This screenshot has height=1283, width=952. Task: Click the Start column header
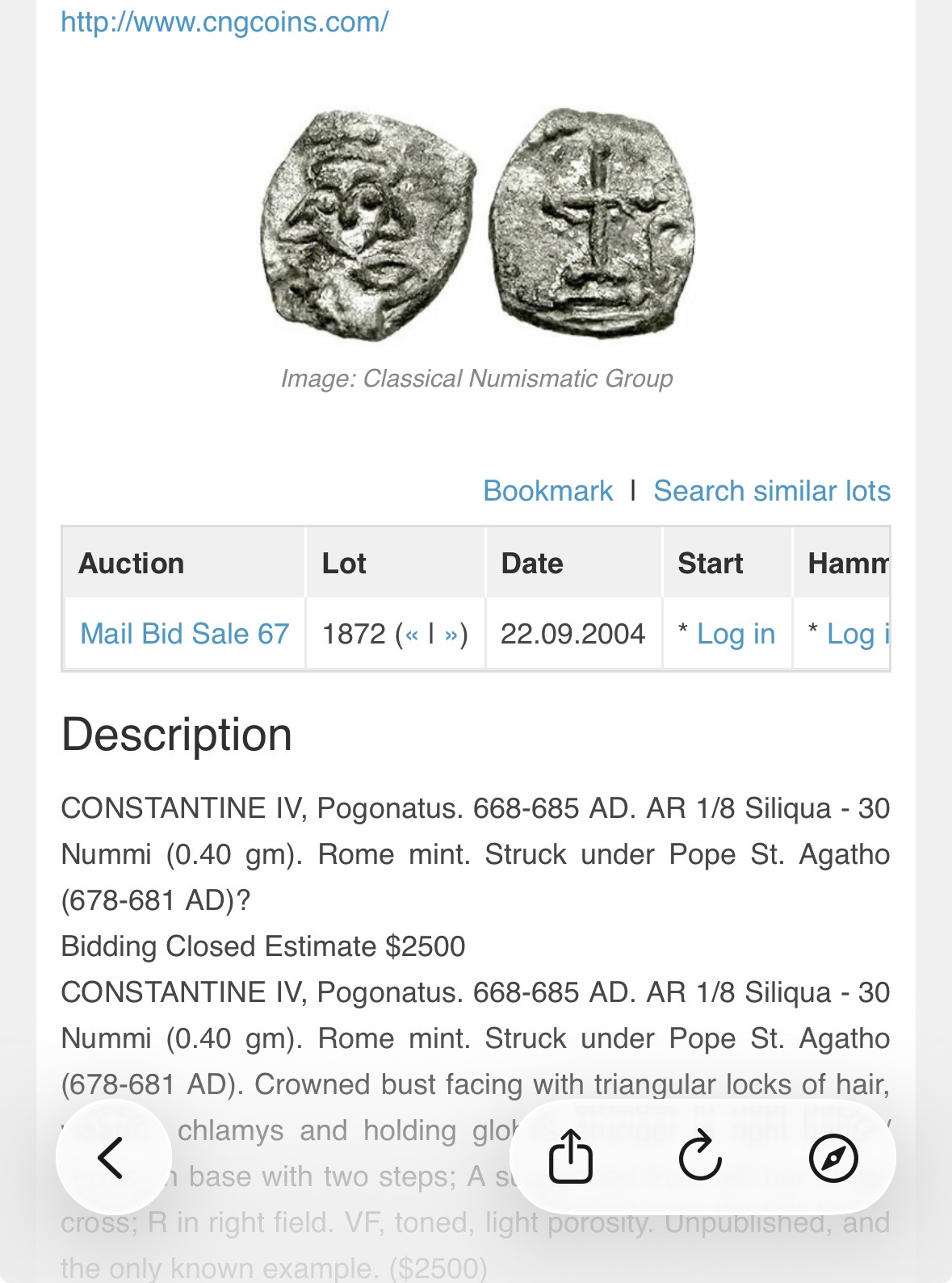pos(711,564)
